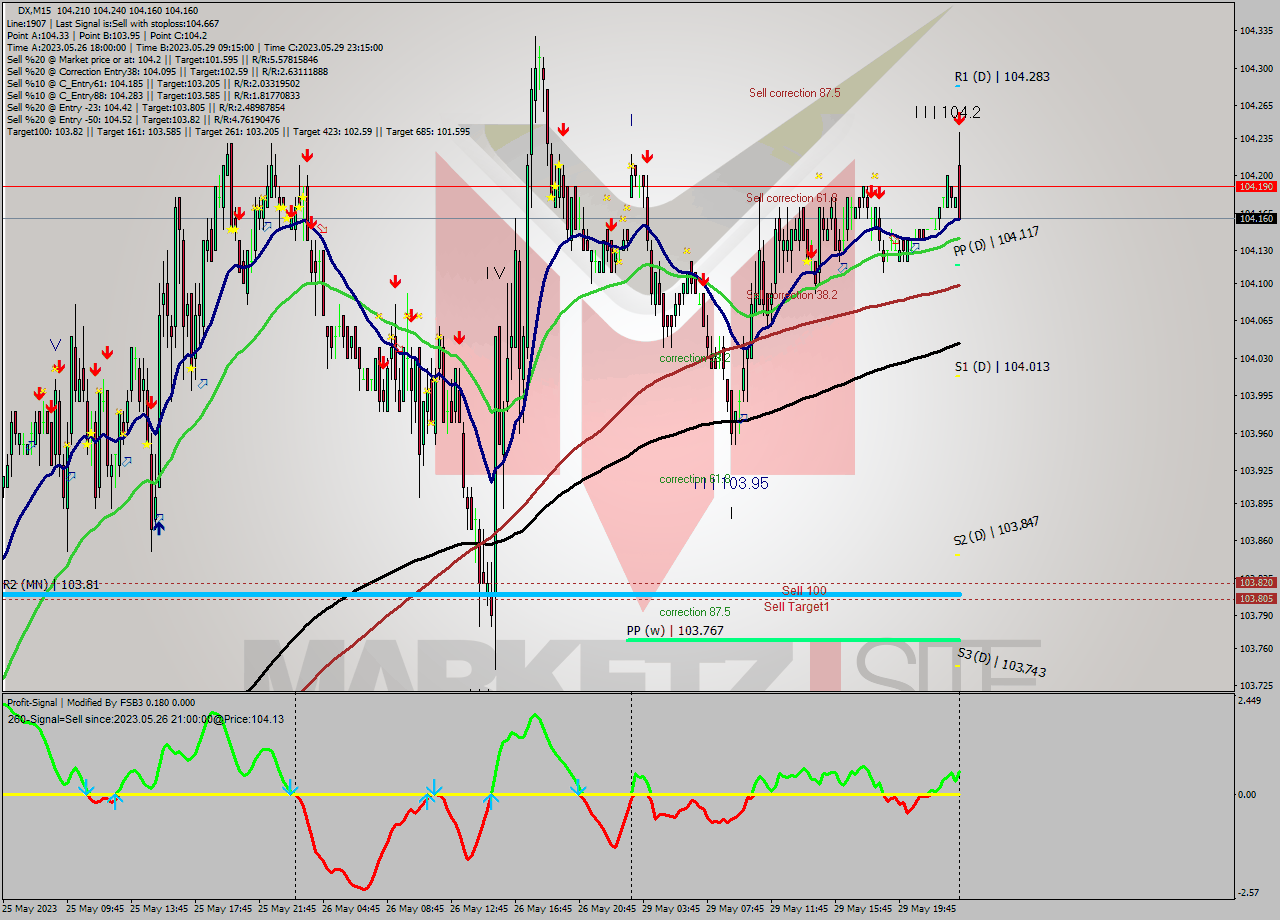Click the 'Line:1907 | Last Signal is:Sell' line

[x=113, y=23]
